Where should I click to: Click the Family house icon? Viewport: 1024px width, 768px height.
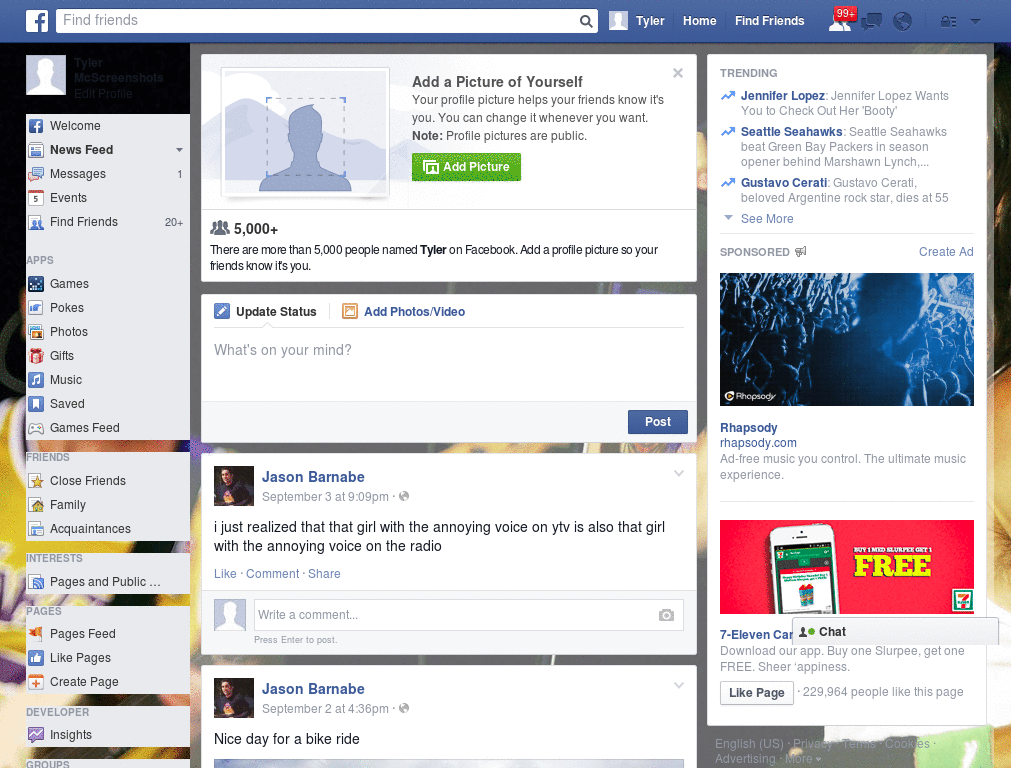pos(36,505)
